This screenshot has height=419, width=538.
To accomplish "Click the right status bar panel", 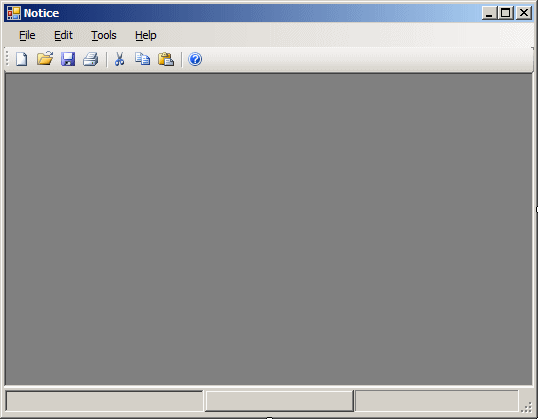I will [x=436, y=400].
